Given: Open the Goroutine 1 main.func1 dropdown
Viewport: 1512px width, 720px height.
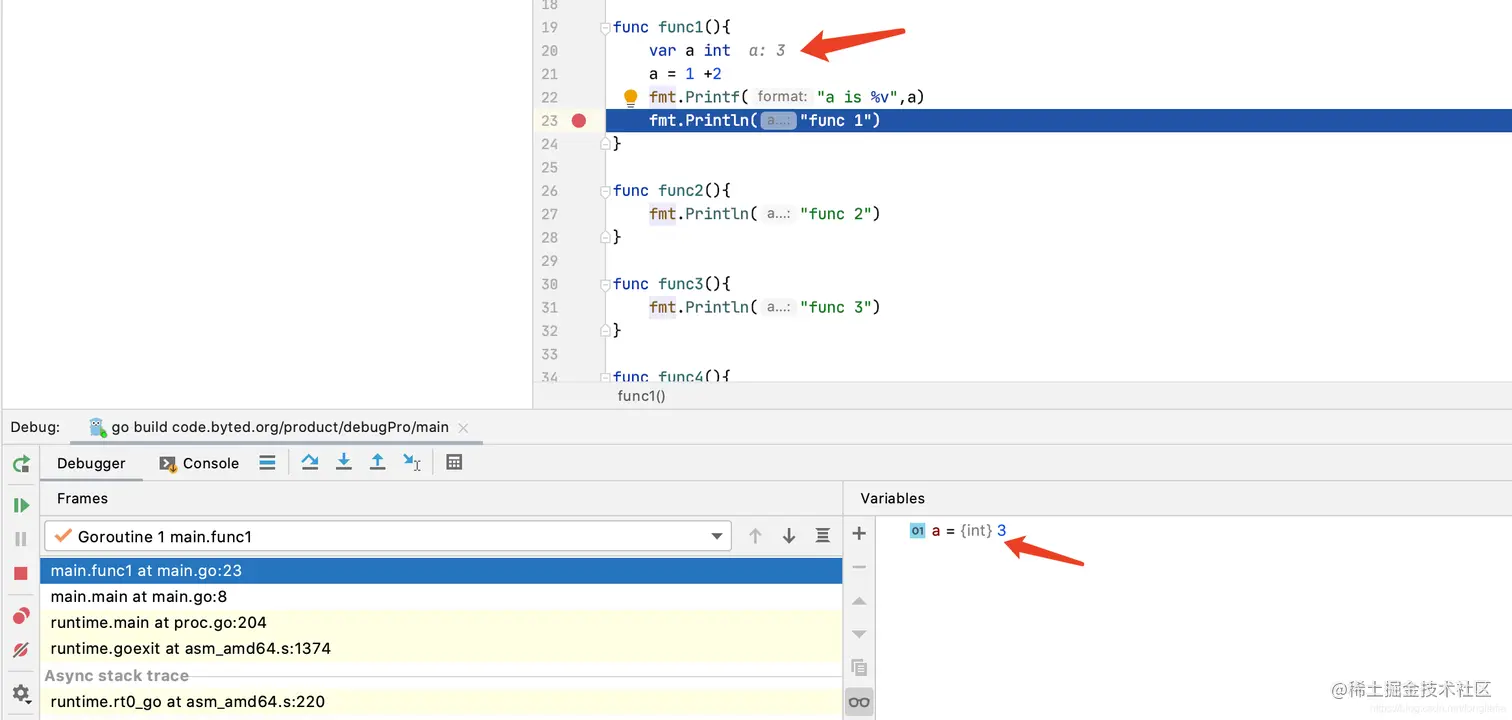Looking at the screenshot, I should click(388, 536).
